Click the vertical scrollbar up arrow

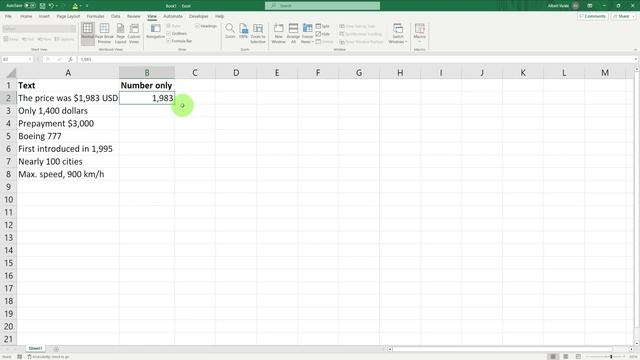[636, 70]
